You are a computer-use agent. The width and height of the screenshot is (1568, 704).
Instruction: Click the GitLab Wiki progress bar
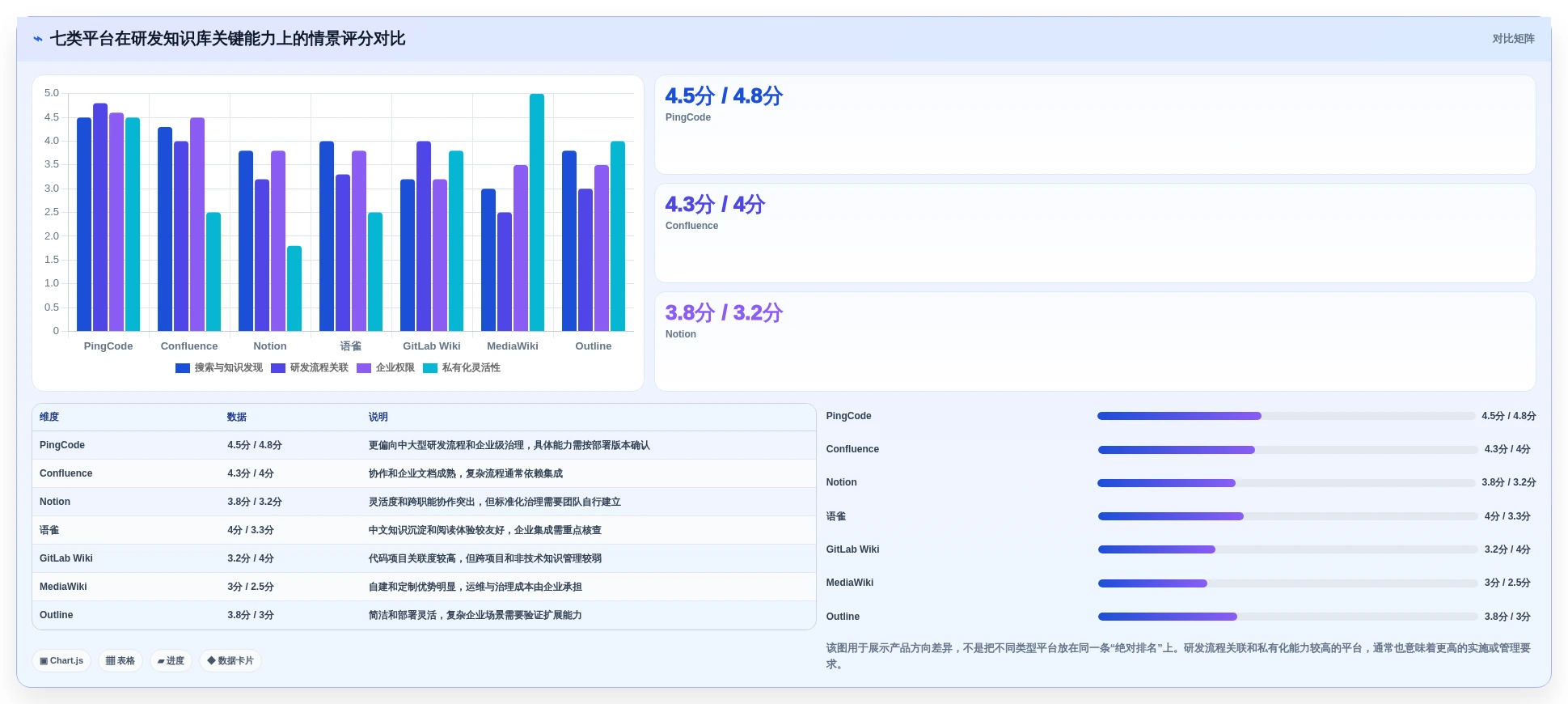1287,549
